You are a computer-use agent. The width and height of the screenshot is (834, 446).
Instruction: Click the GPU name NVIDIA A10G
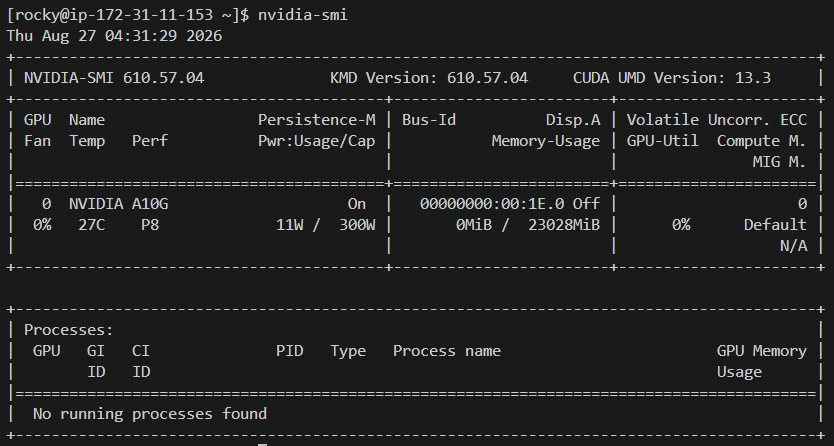click(119, 204)
